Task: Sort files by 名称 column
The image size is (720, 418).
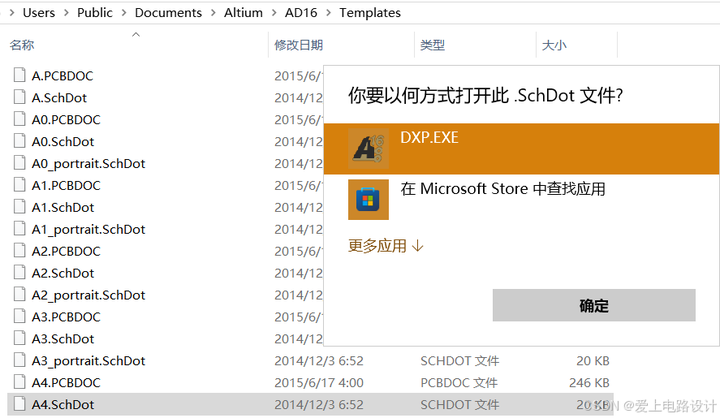Action: 22,45
